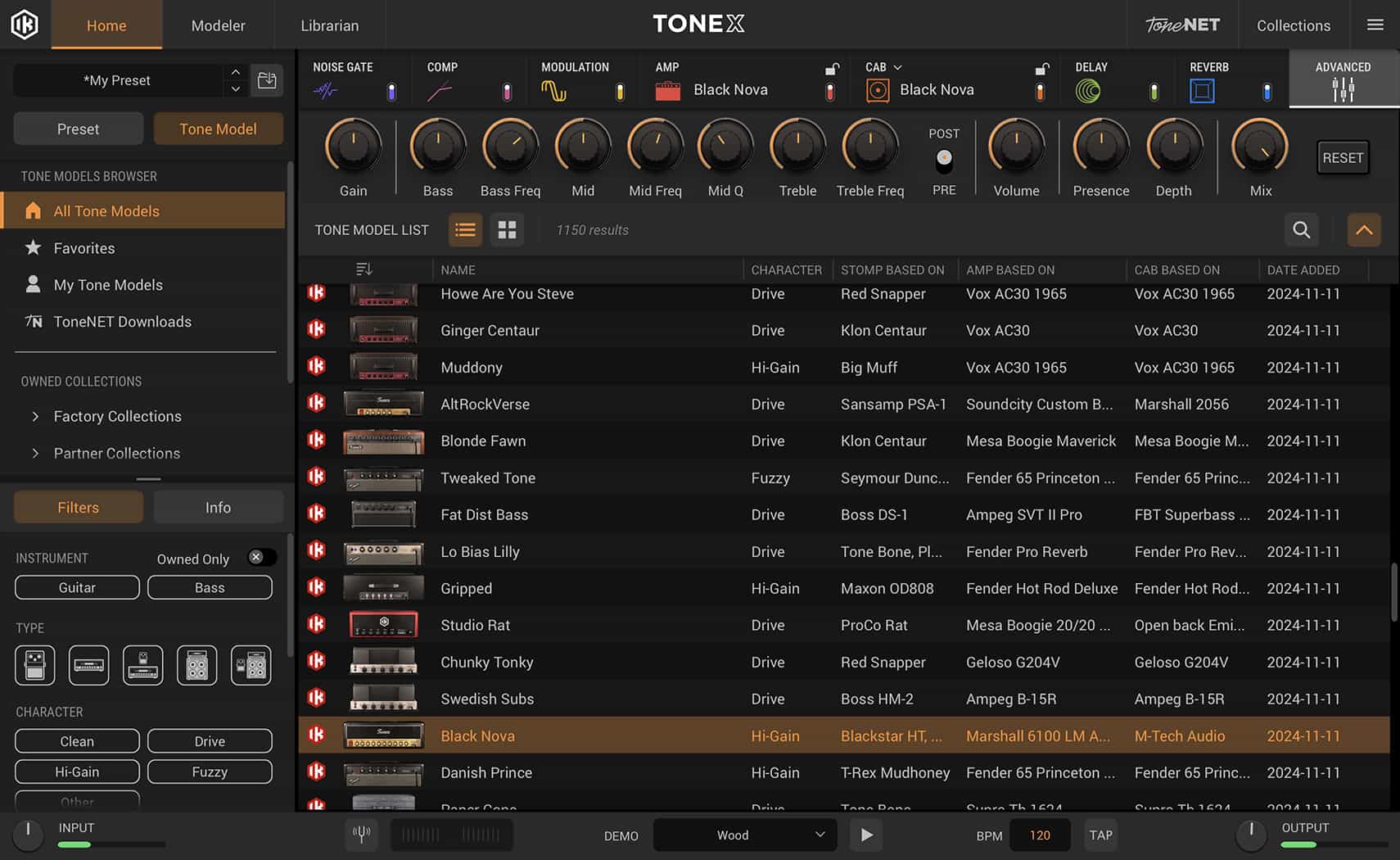Image resolution: width=1400 pixels, height=860 pixels.
Task: Select the Hi-Gain character filter
Action: point(76,771)
